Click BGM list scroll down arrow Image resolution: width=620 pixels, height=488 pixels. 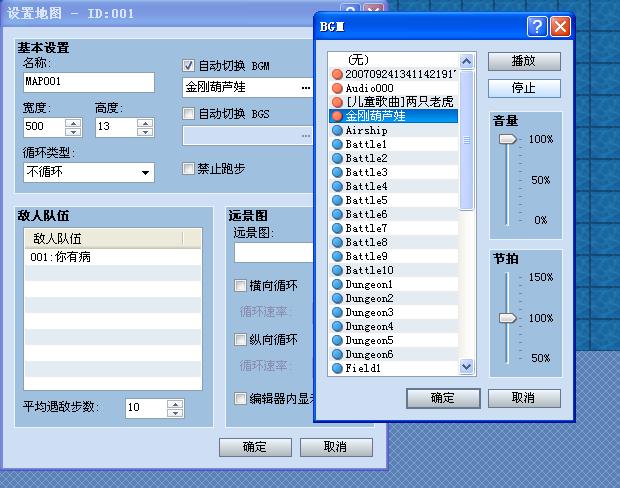[467, 367]
